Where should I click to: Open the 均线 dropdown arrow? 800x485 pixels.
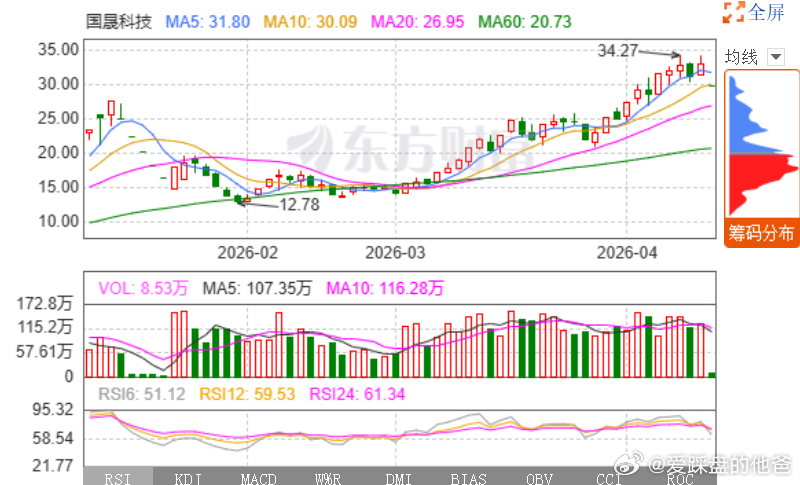[776, 56]
